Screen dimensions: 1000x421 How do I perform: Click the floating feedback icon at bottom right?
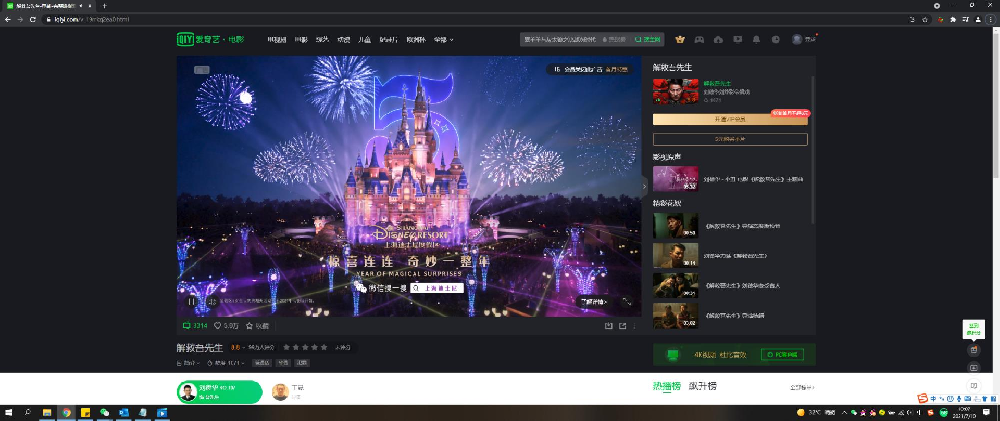coord(973,385)
